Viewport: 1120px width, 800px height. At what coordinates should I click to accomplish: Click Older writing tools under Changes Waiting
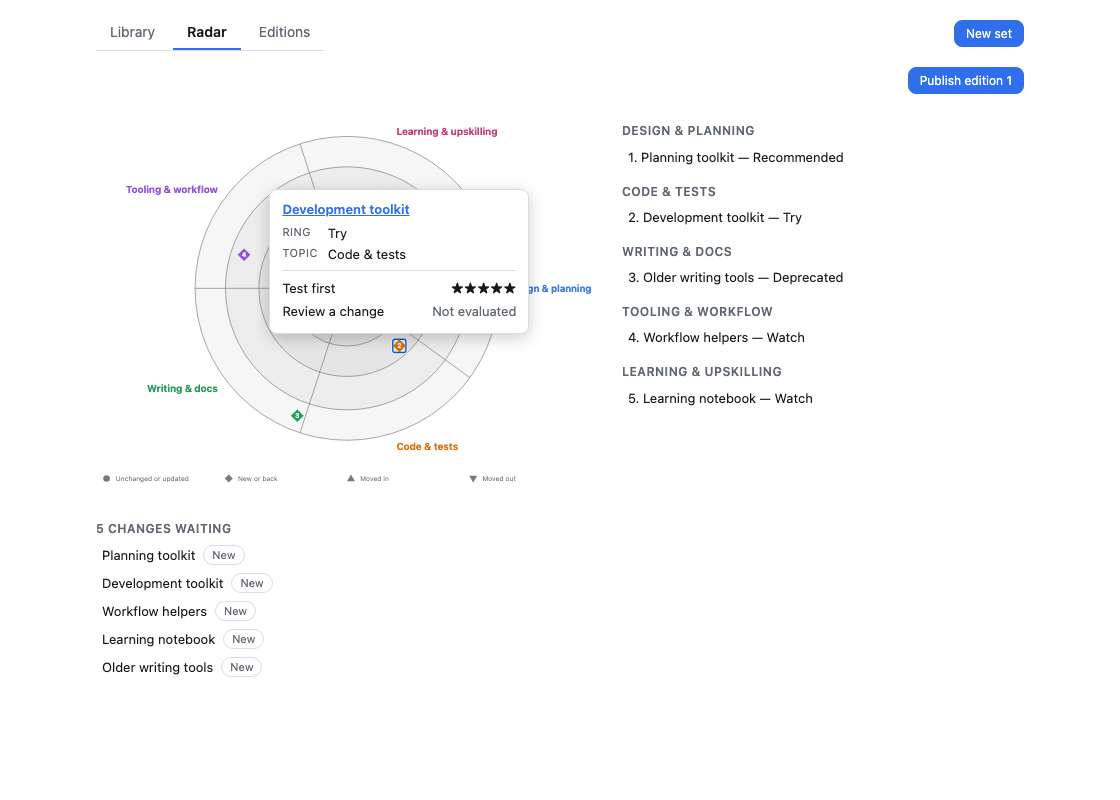158,667
